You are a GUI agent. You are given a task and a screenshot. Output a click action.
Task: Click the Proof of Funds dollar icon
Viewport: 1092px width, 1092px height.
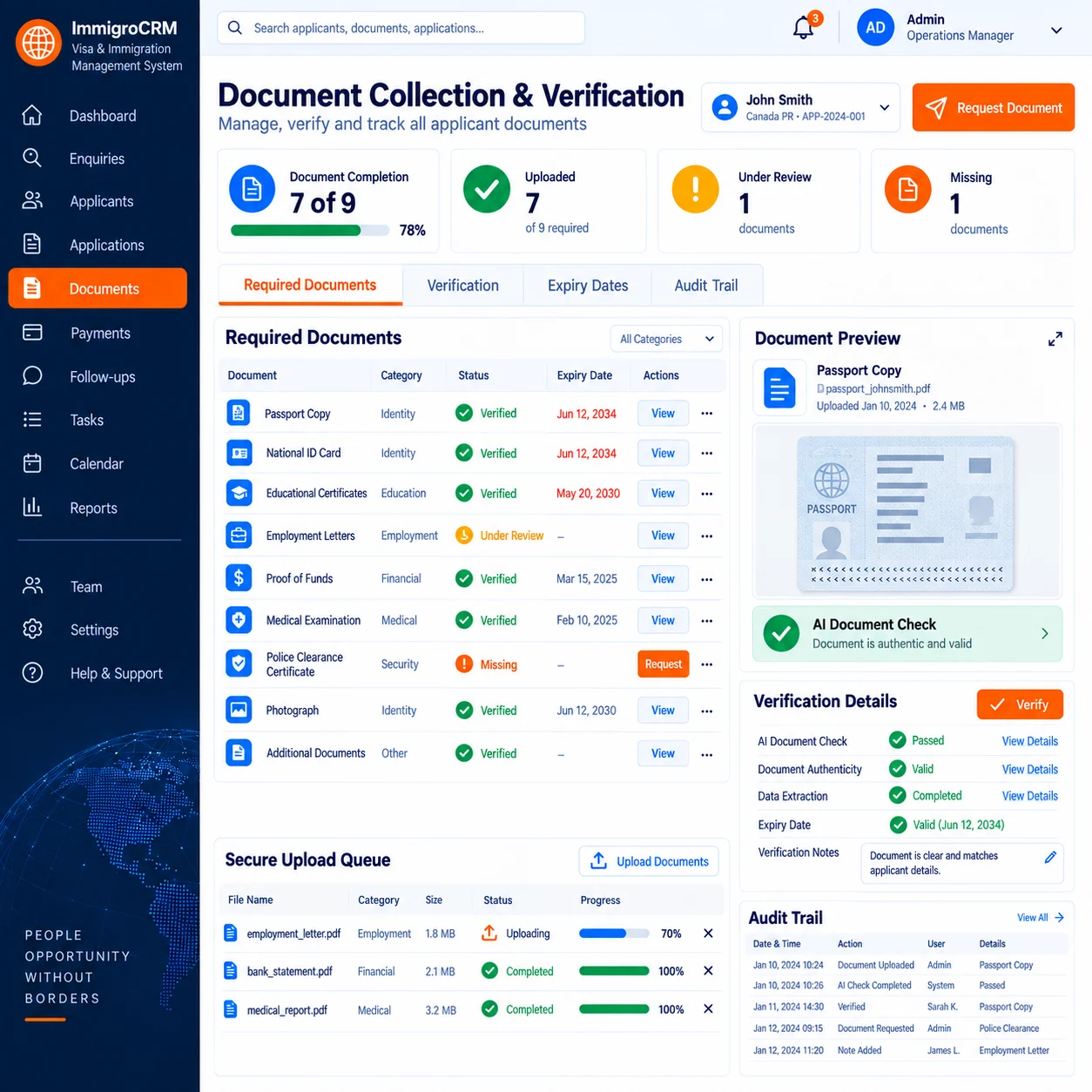tap(239, 578)
